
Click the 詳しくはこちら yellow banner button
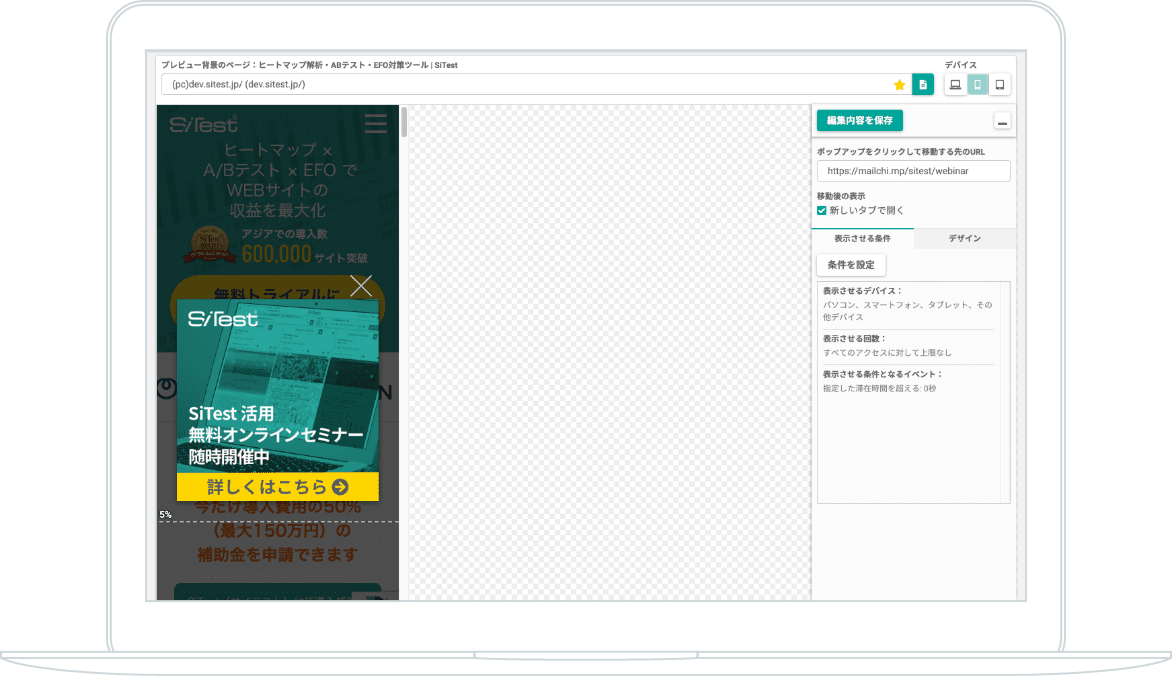coord(277,487)
